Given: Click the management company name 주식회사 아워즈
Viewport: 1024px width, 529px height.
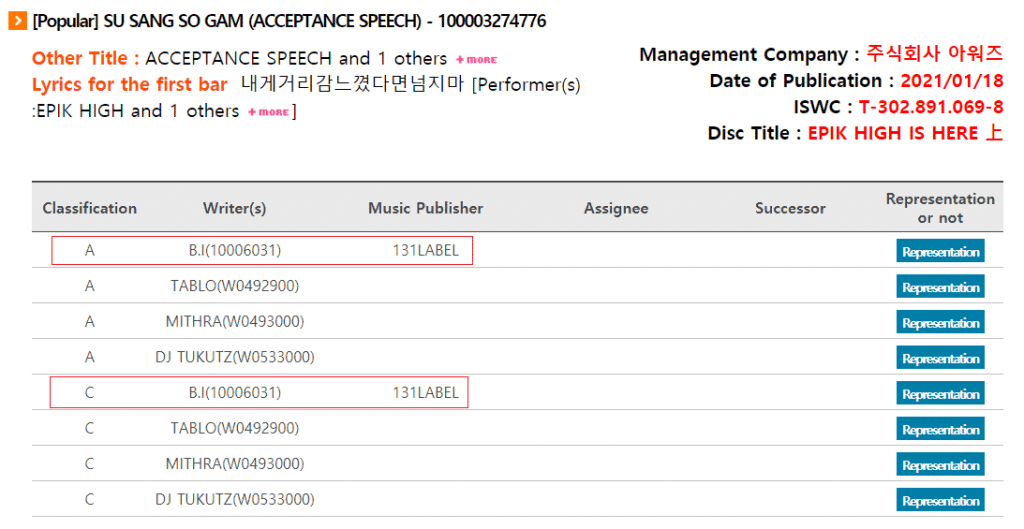Looking at the screenshot, I should (934, 54).
